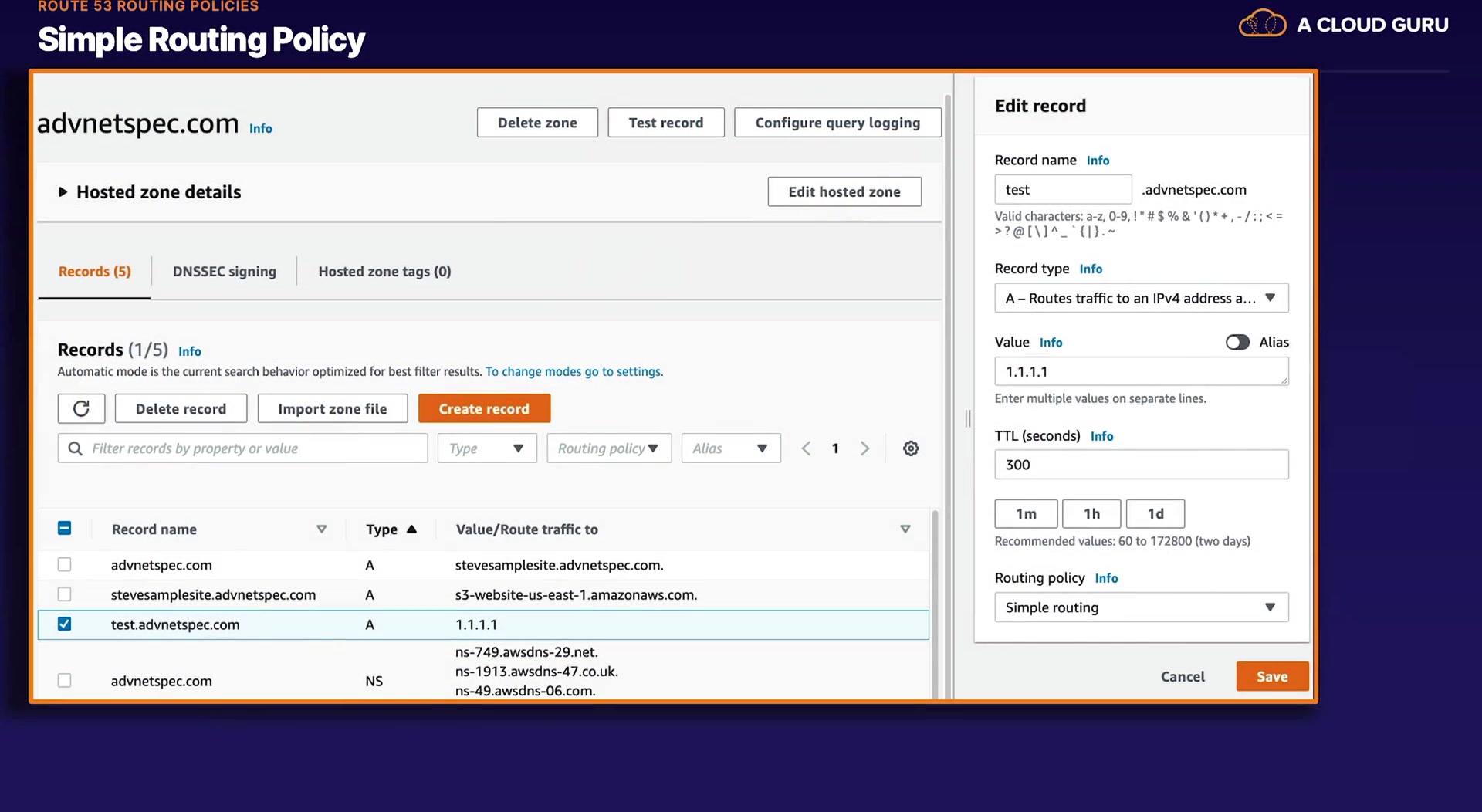
Task: Uncheck the test.advnetspec.com record checkbox
Action: 65,624
